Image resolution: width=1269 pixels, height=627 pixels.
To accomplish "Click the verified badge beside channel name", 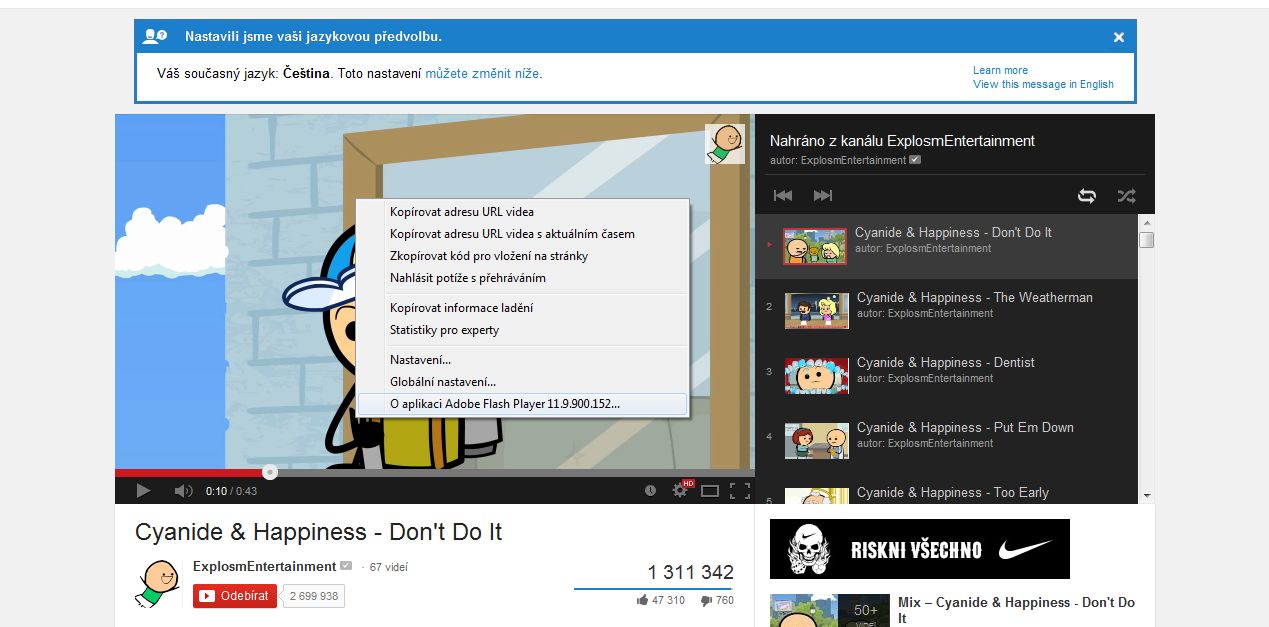I will point(346,566).
